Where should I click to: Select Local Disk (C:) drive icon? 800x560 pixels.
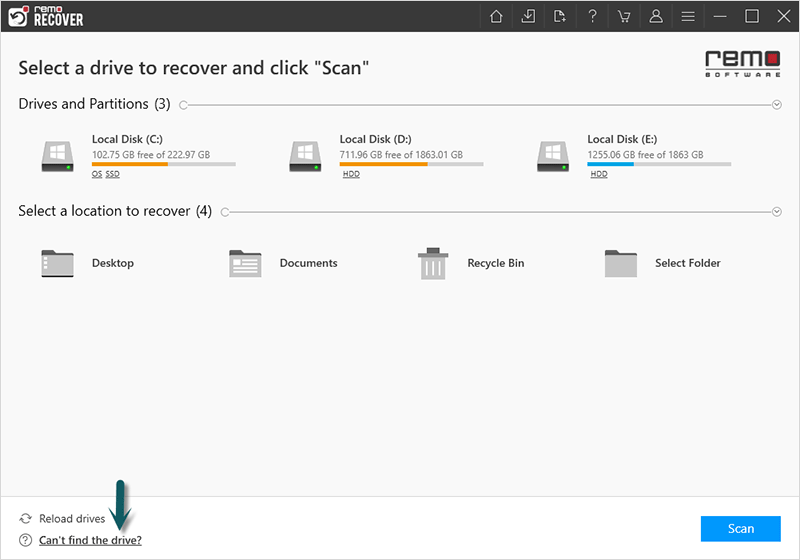point(57,157)
